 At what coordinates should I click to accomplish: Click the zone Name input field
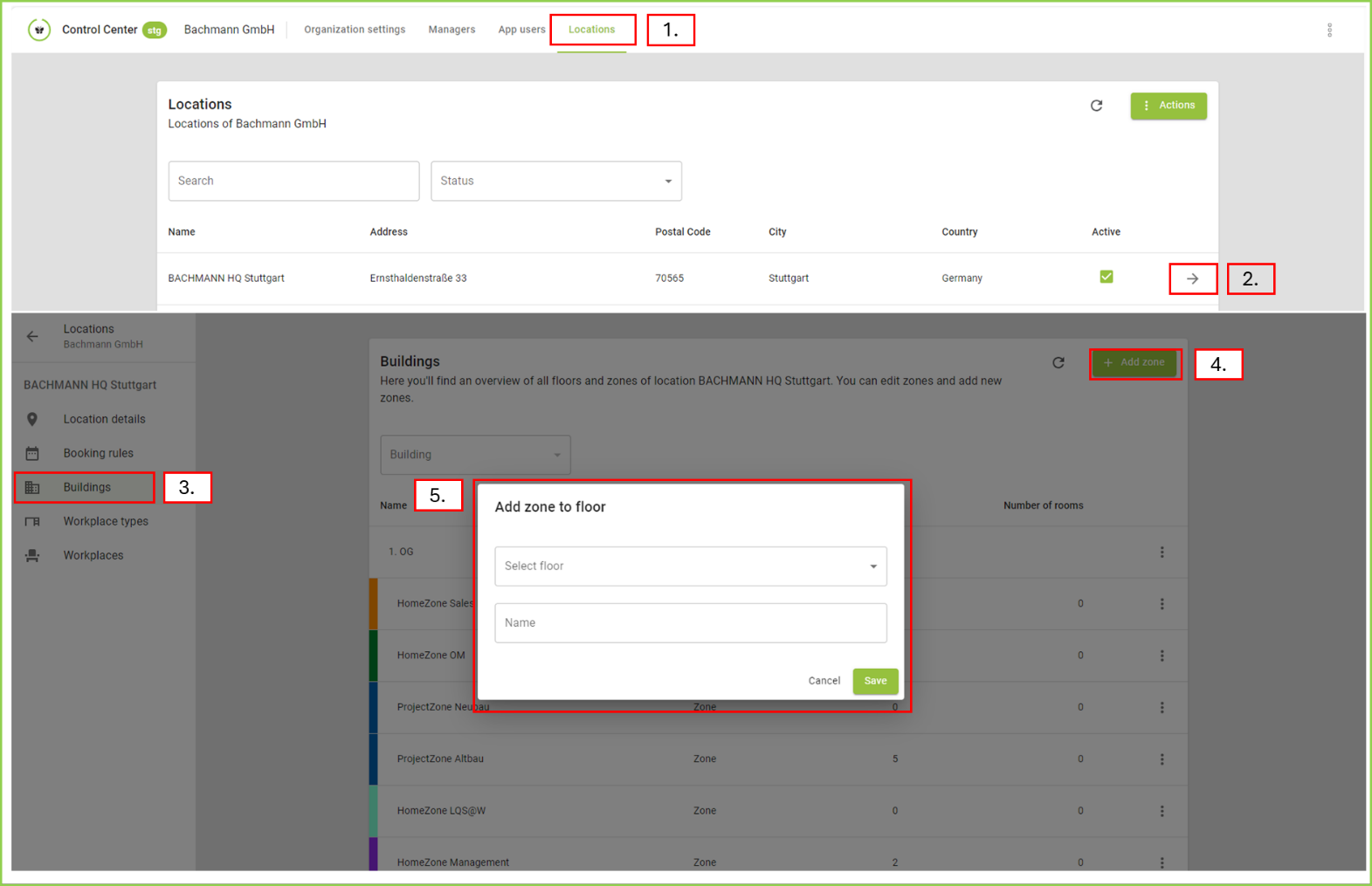[690, 623]
